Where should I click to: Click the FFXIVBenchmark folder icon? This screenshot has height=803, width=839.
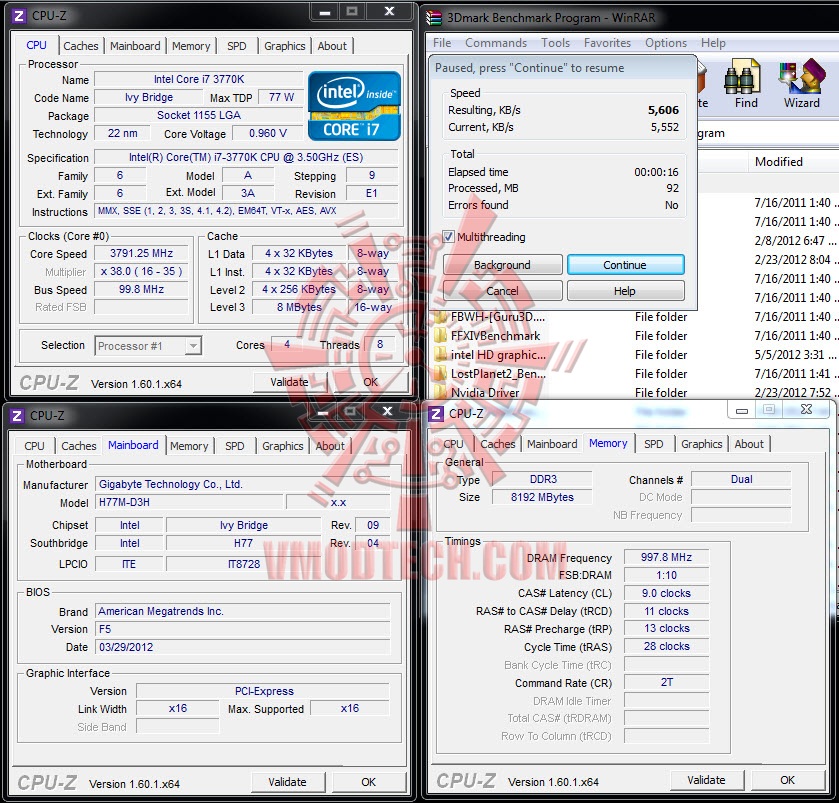(x=440, y=336)
